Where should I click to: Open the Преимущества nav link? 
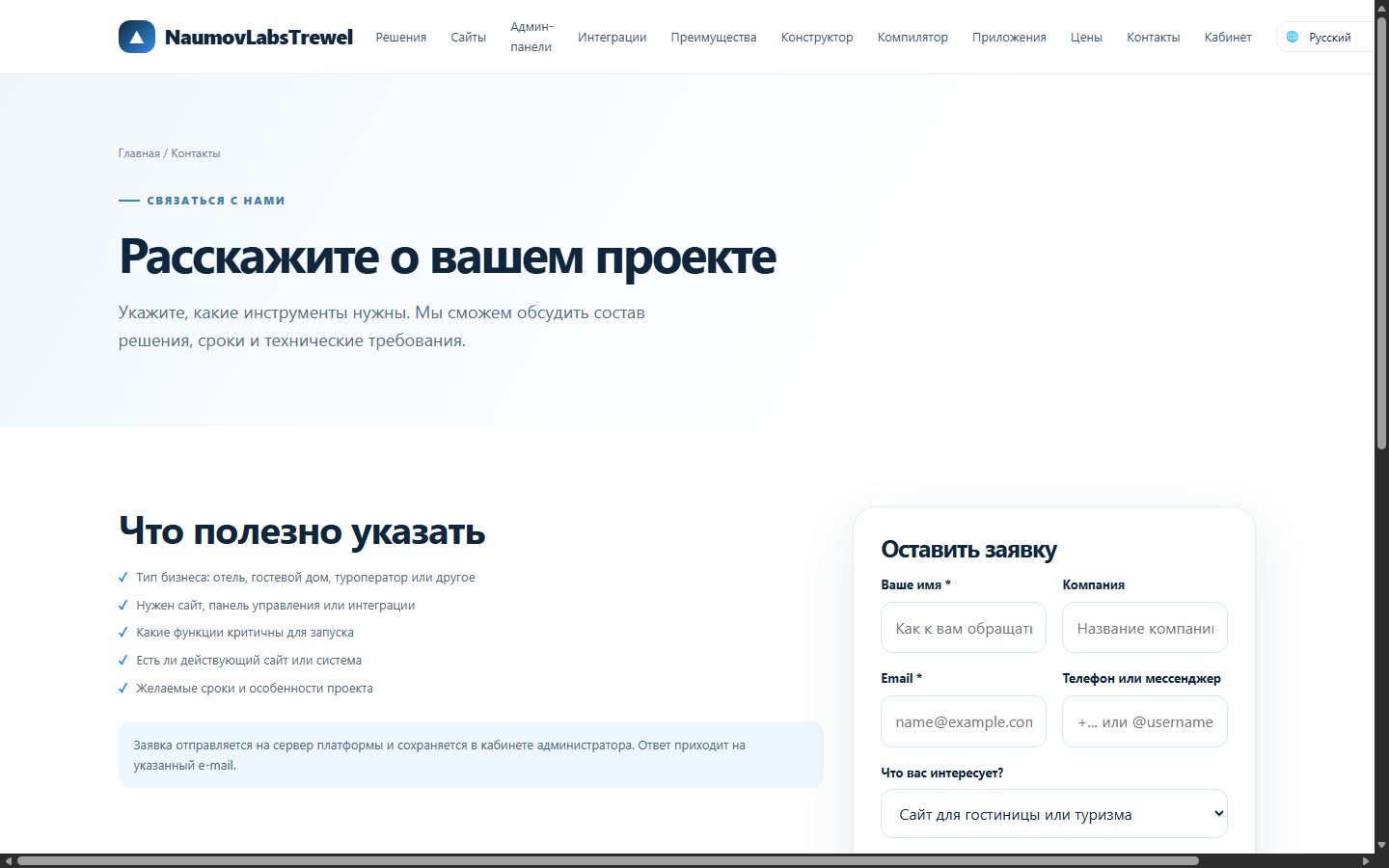pos(714,37)
